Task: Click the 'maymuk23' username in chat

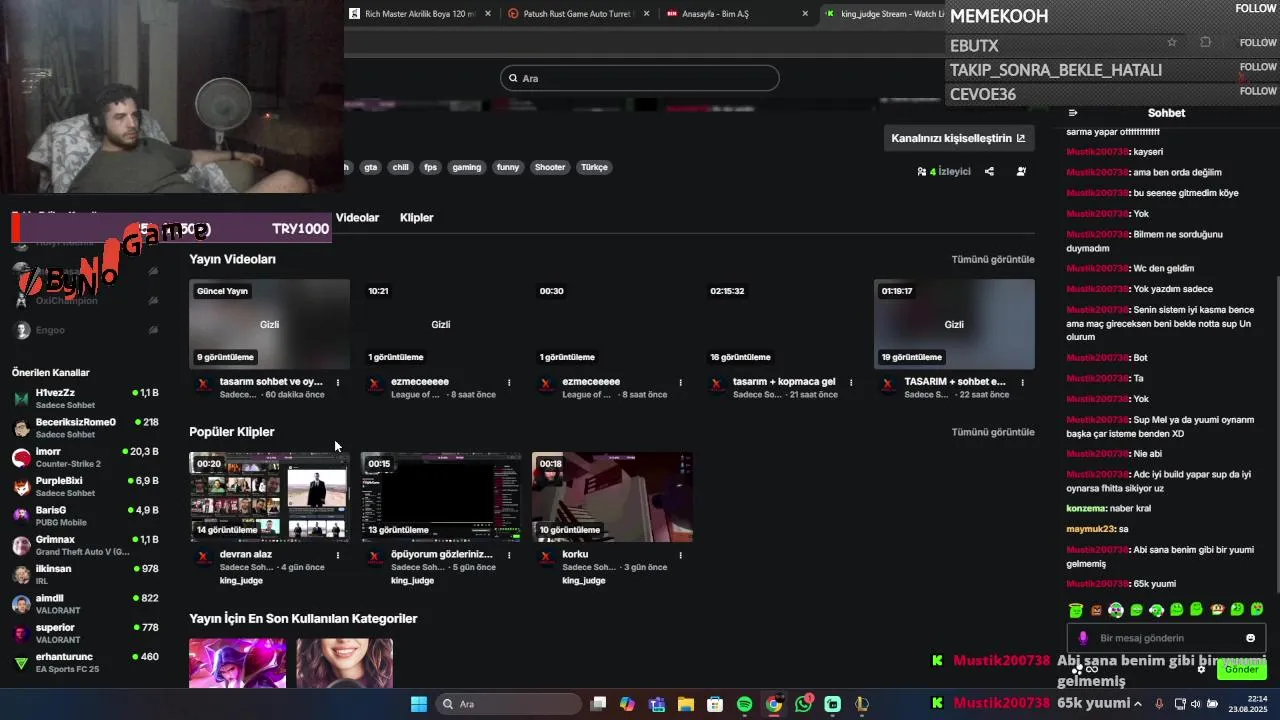Action: [x=1090, y=529]
